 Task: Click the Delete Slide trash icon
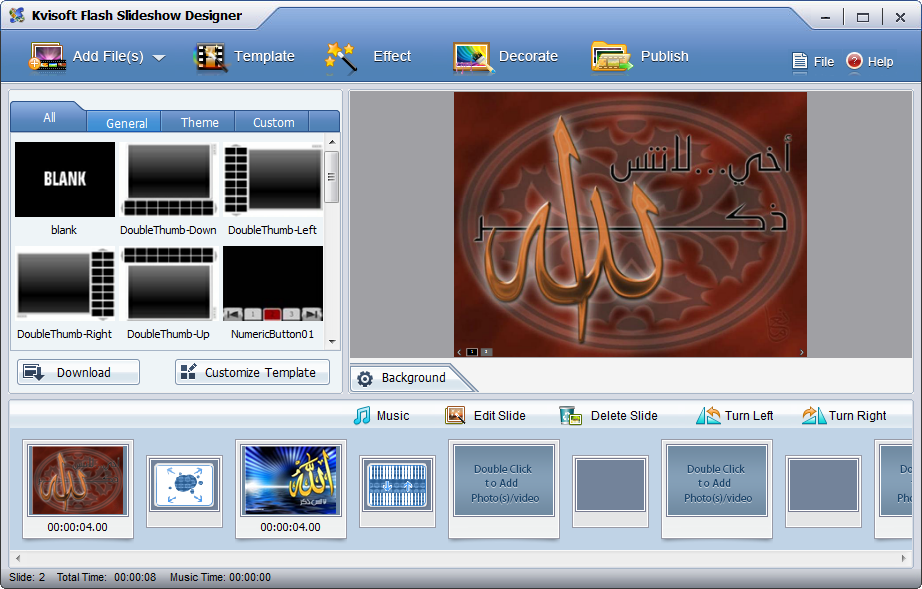[x=570, y=416]
